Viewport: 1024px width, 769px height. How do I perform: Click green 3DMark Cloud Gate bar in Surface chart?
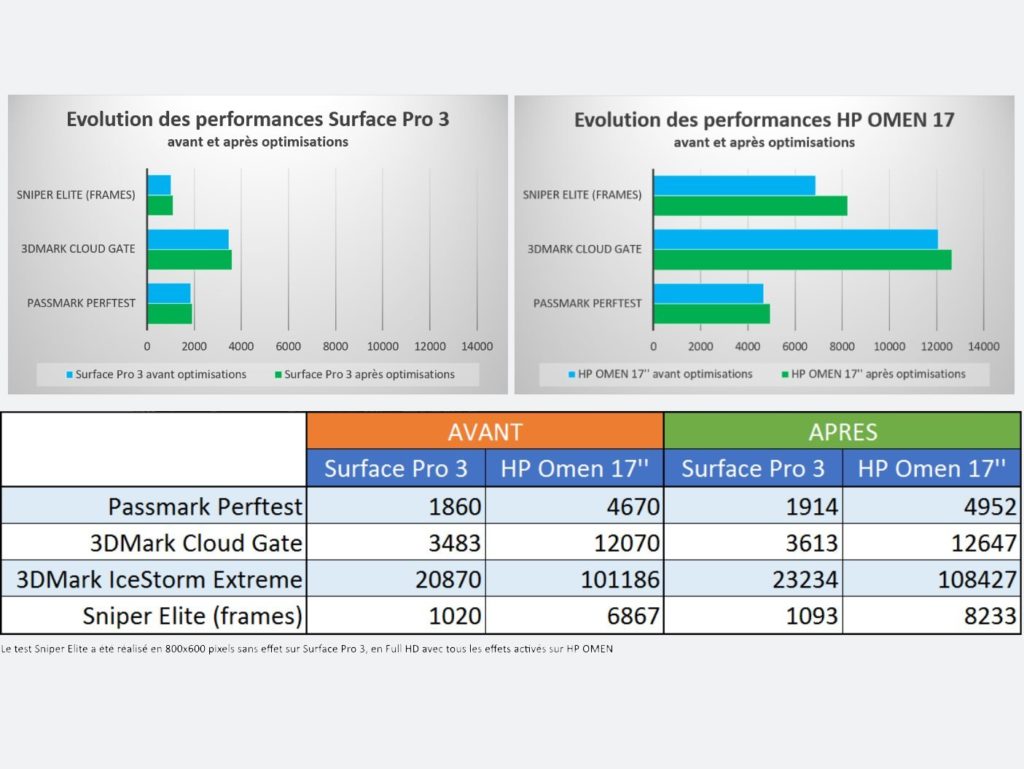(189, 259)
